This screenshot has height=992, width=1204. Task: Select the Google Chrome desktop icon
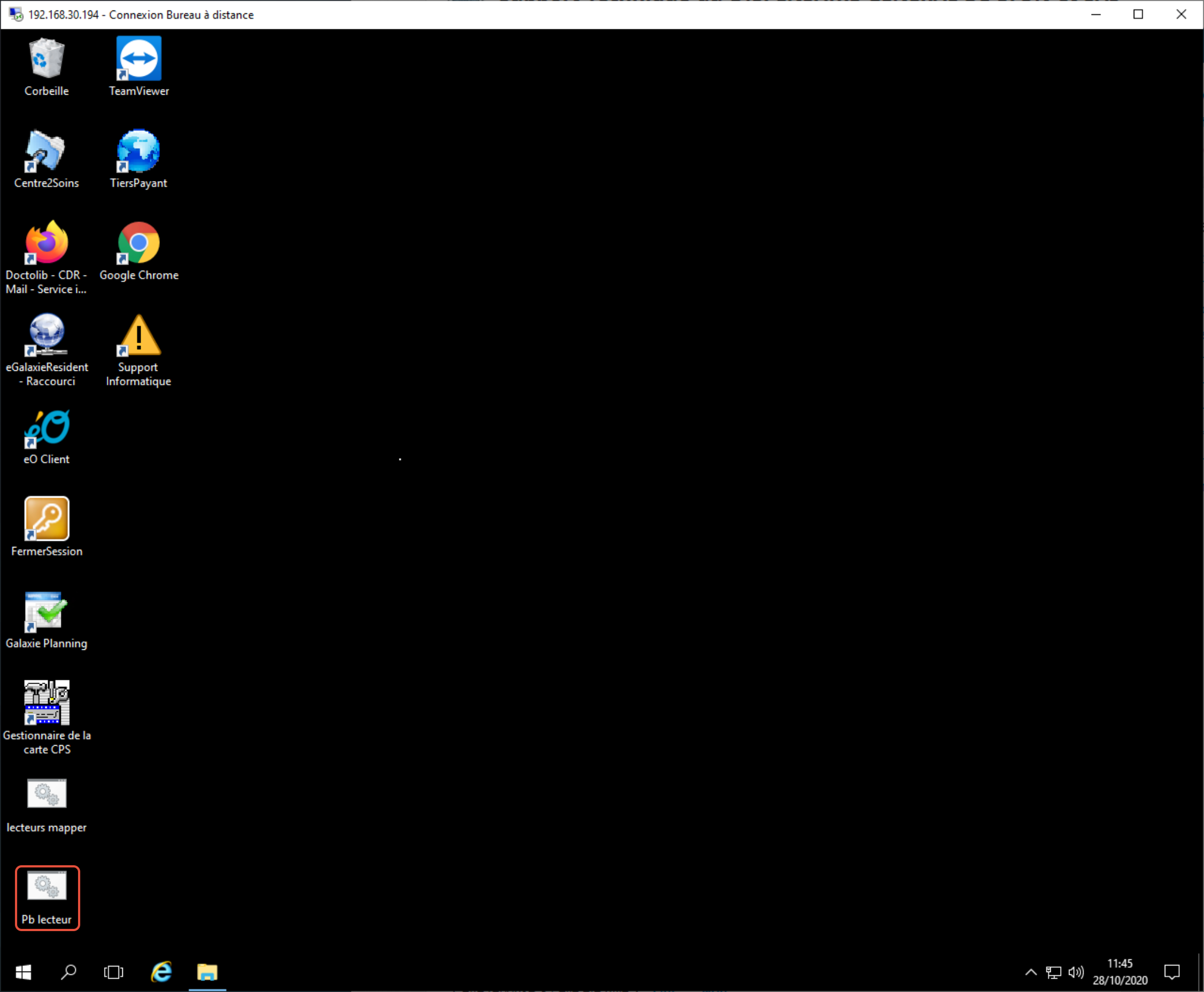139,243
